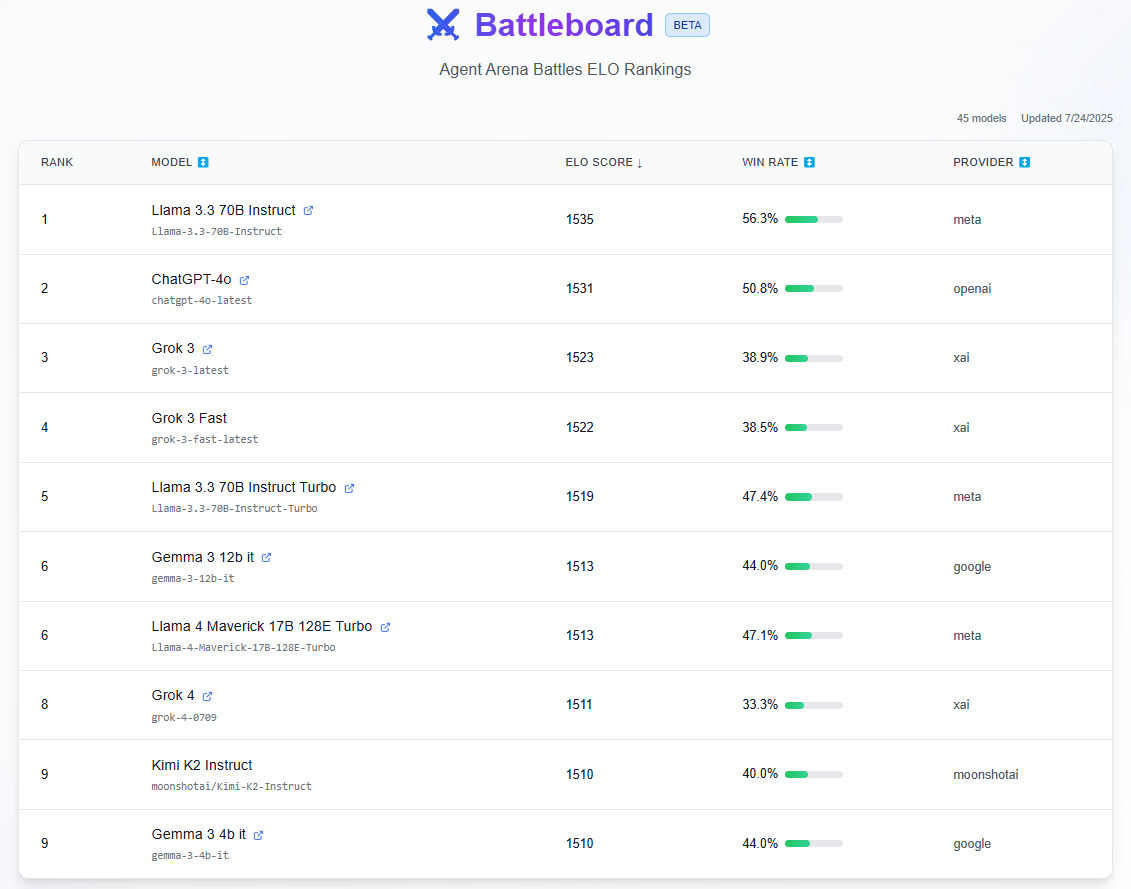Click the provider moonshotai
Viewport: 1131px width, 889px height.
pyautogui.click(x=986, y=774)
